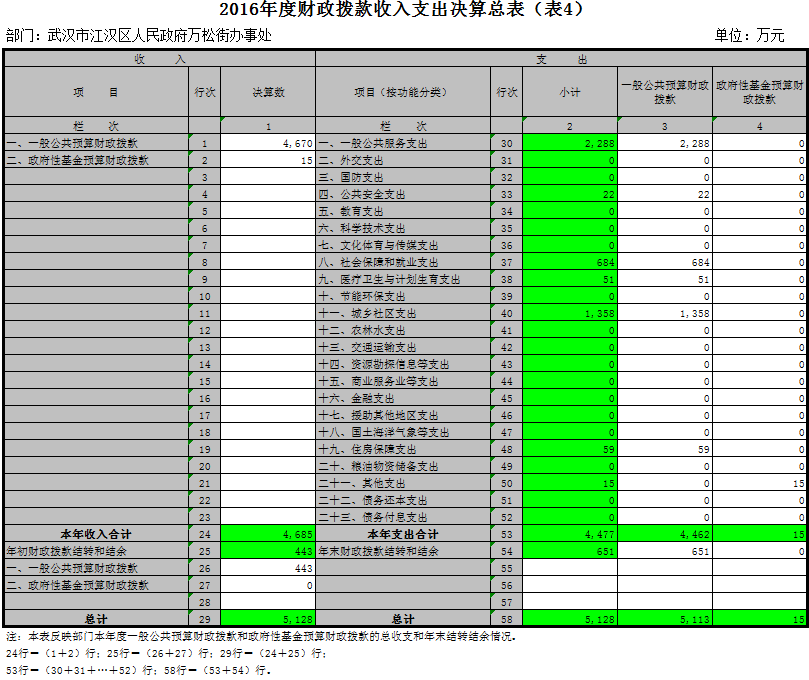This screenshot has width=809, height=680.
Task: Select the green 小计 cell for 十一、城乡社区支出
Action: point(569,314)
